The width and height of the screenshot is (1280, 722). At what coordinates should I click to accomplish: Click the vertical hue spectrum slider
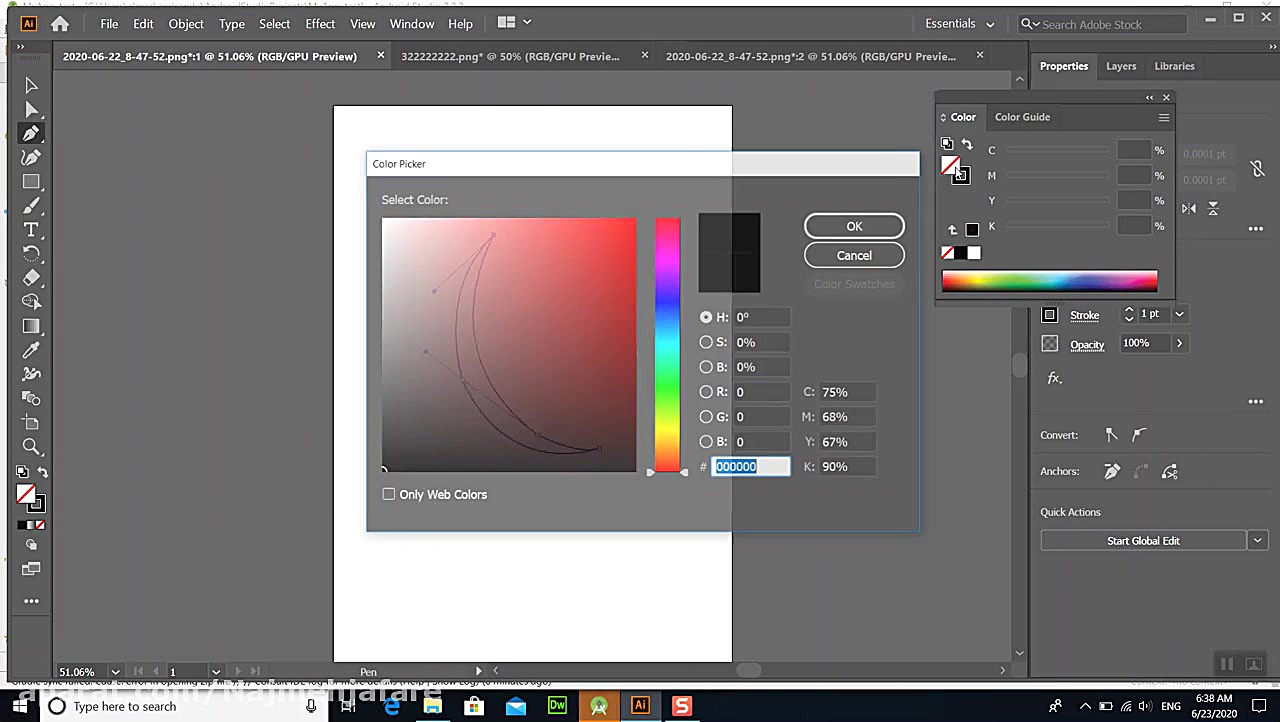pyautogui.click(x=667, y=344)
